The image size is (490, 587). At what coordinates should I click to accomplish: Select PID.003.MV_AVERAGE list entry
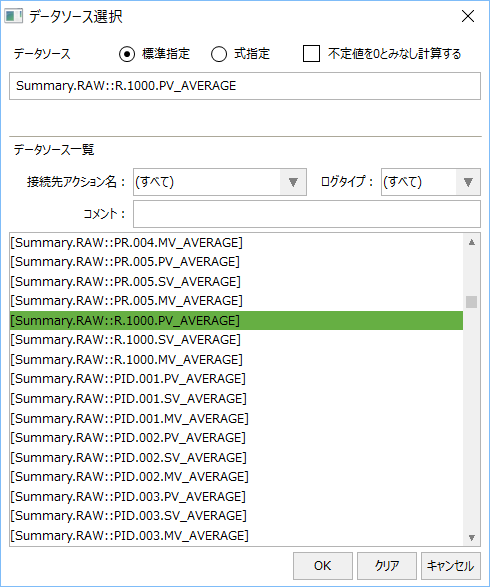tap(236, 535)
